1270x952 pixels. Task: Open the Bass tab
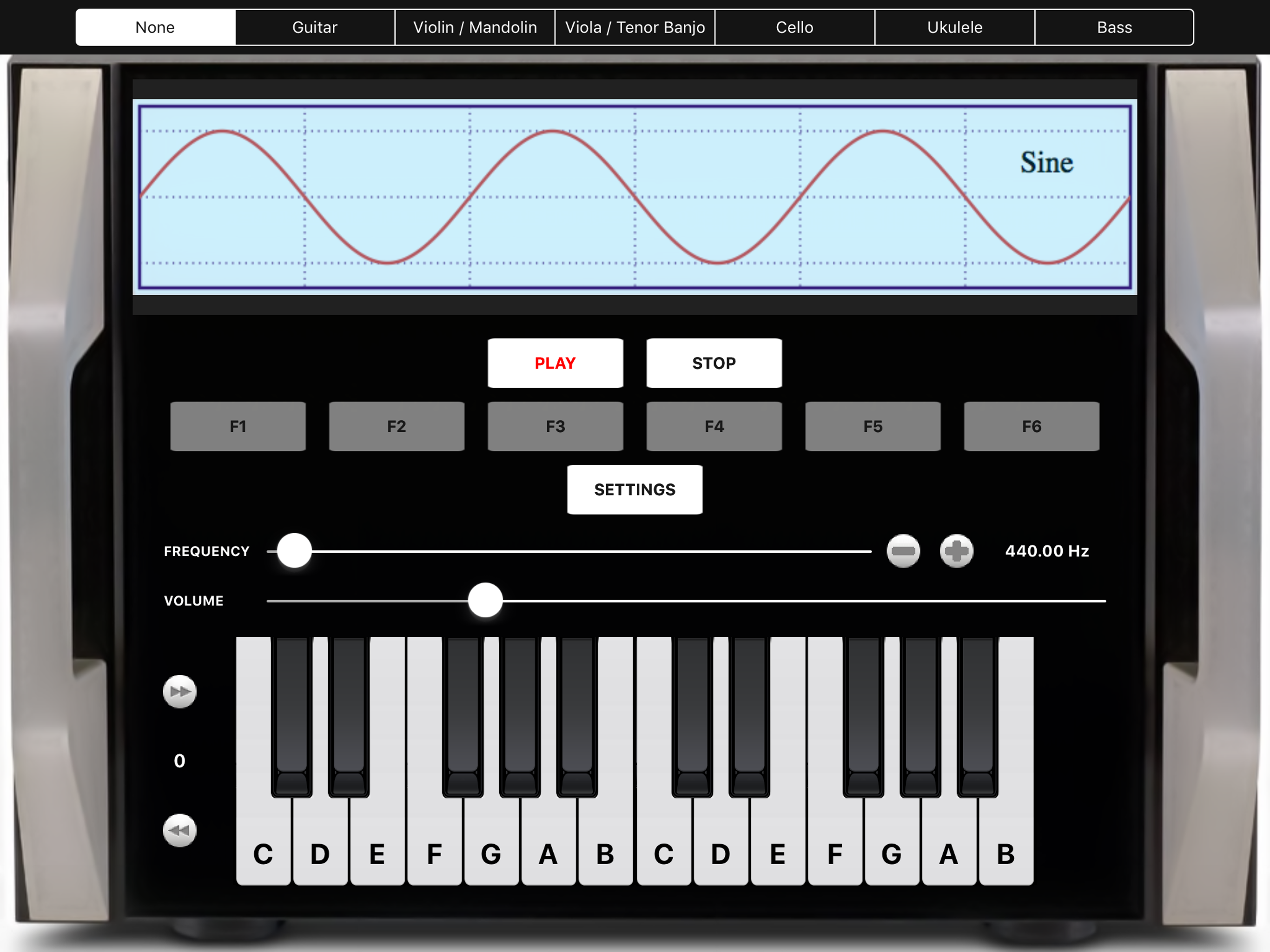1114,27
